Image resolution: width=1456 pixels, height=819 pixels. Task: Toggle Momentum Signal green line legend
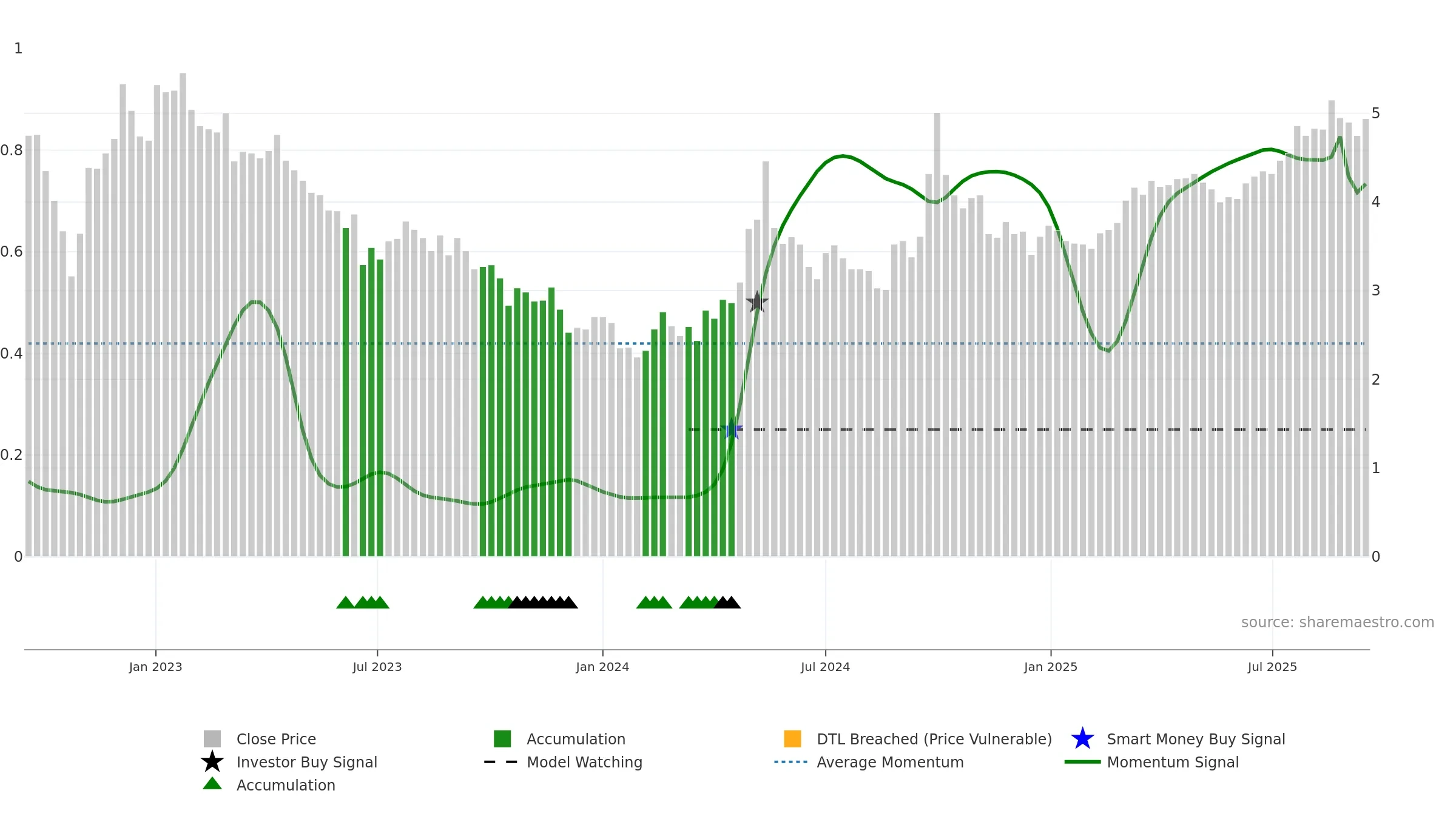click(x=1082, y=762)
